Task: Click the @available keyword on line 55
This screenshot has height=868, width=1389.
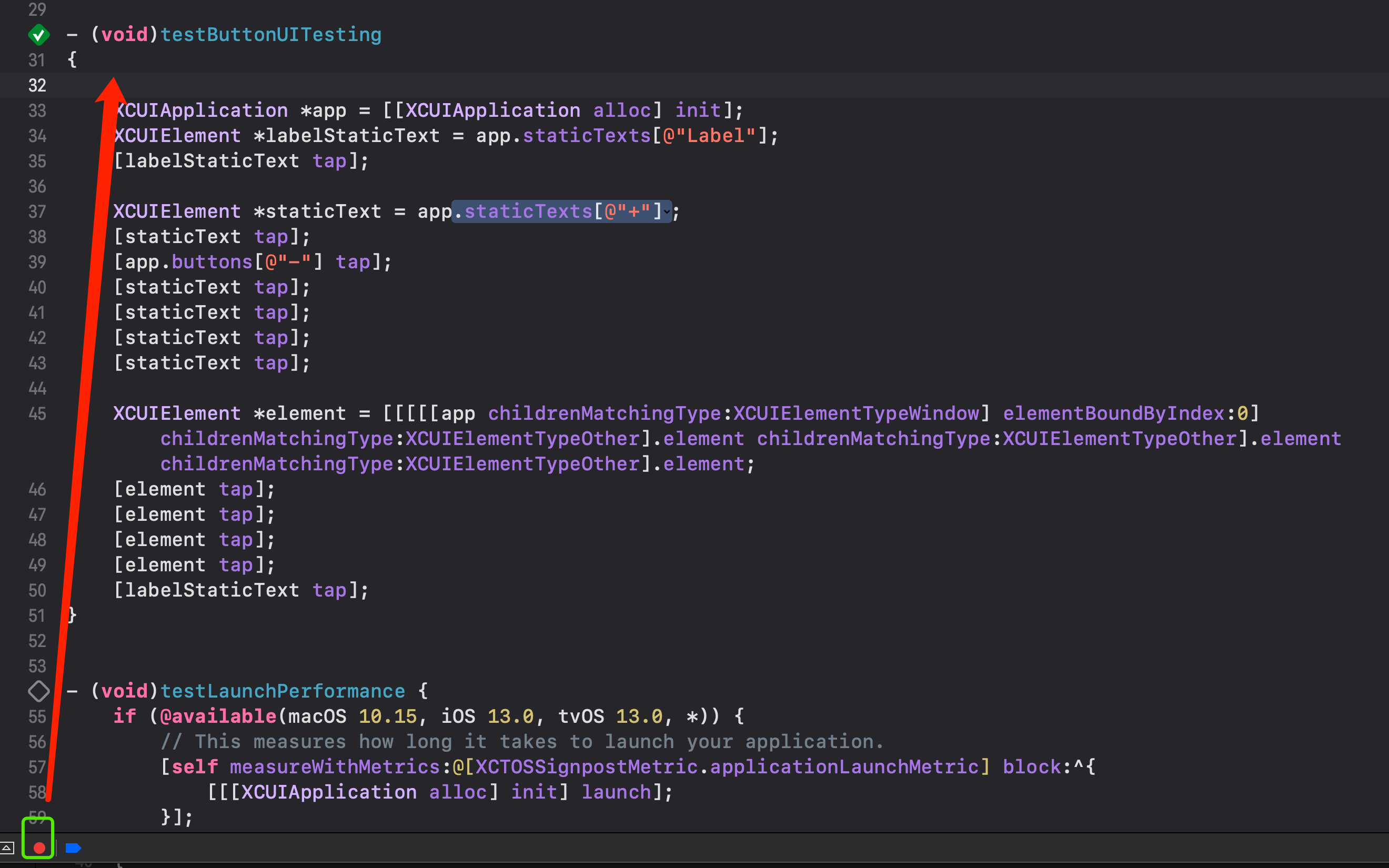Action: coord(217,716)
